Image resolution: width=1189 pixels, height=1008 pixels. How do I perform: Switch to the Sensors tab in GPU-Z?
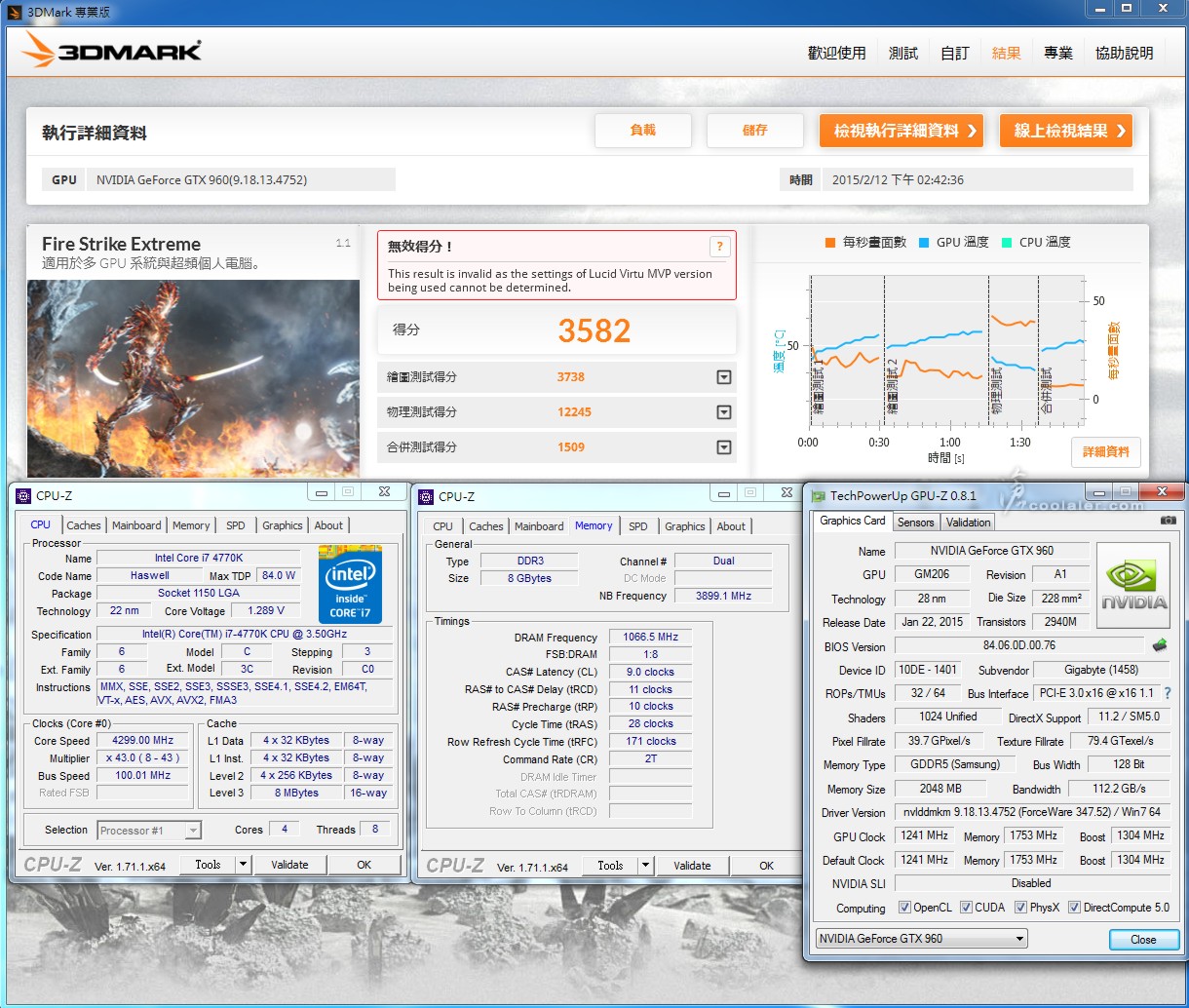[916, 523]
